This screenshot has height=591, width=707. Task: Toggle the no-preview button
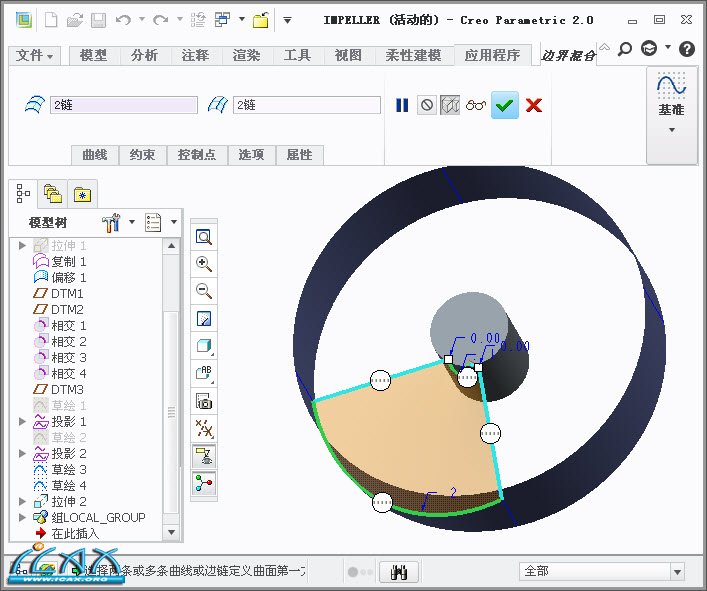tap(427, 105)
